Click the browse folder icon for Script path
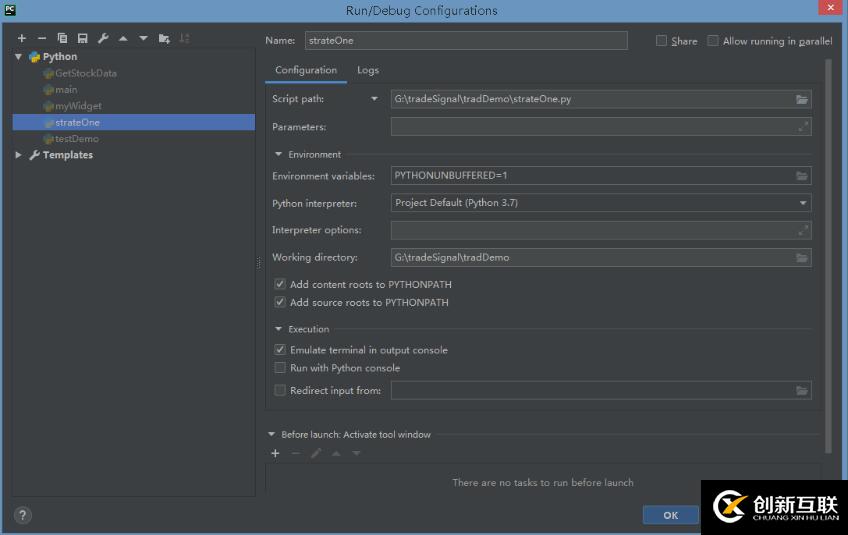 801,99
